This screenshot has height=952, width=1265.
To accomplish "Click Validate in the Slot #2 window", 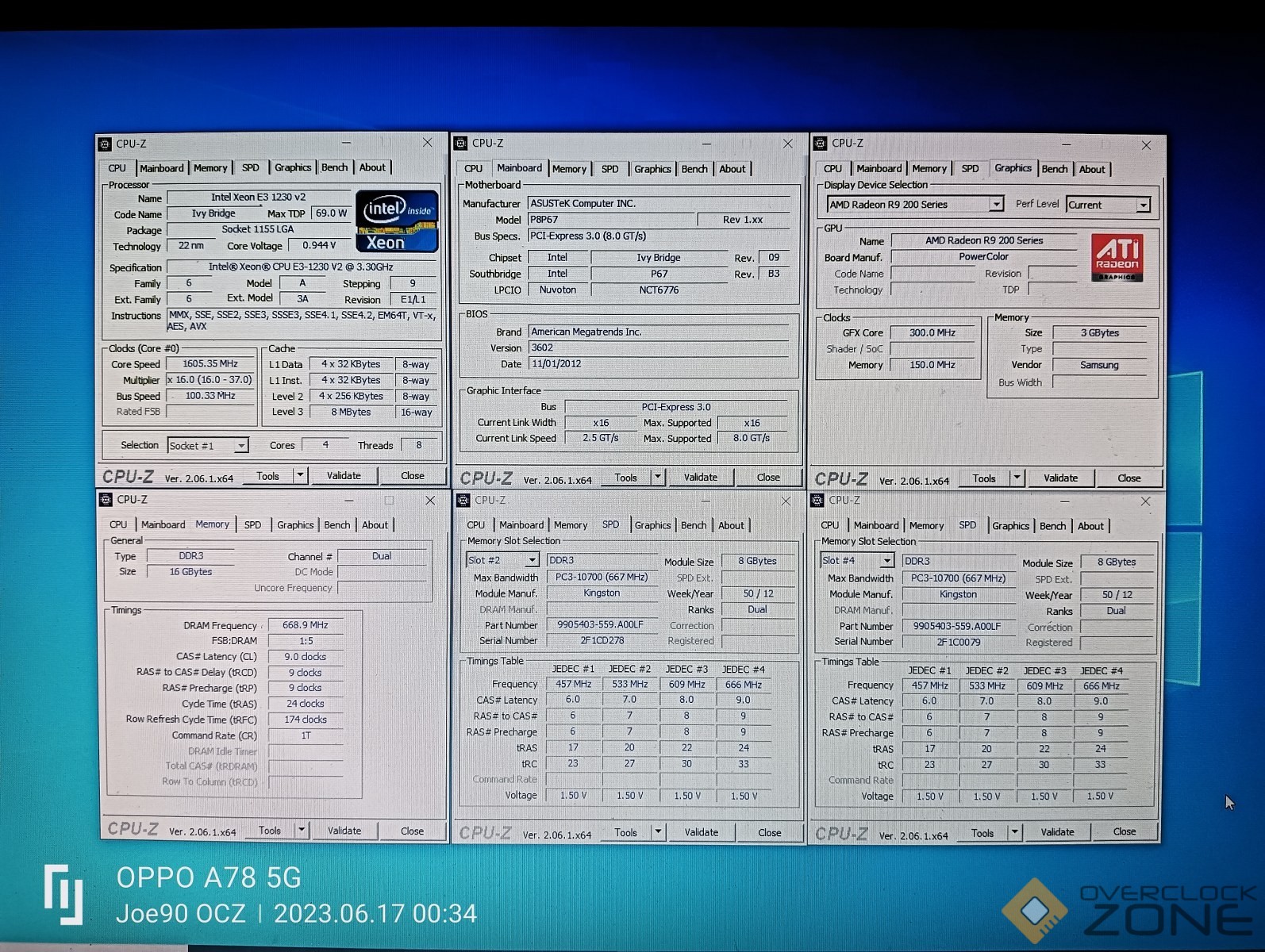I will [702, 832].
